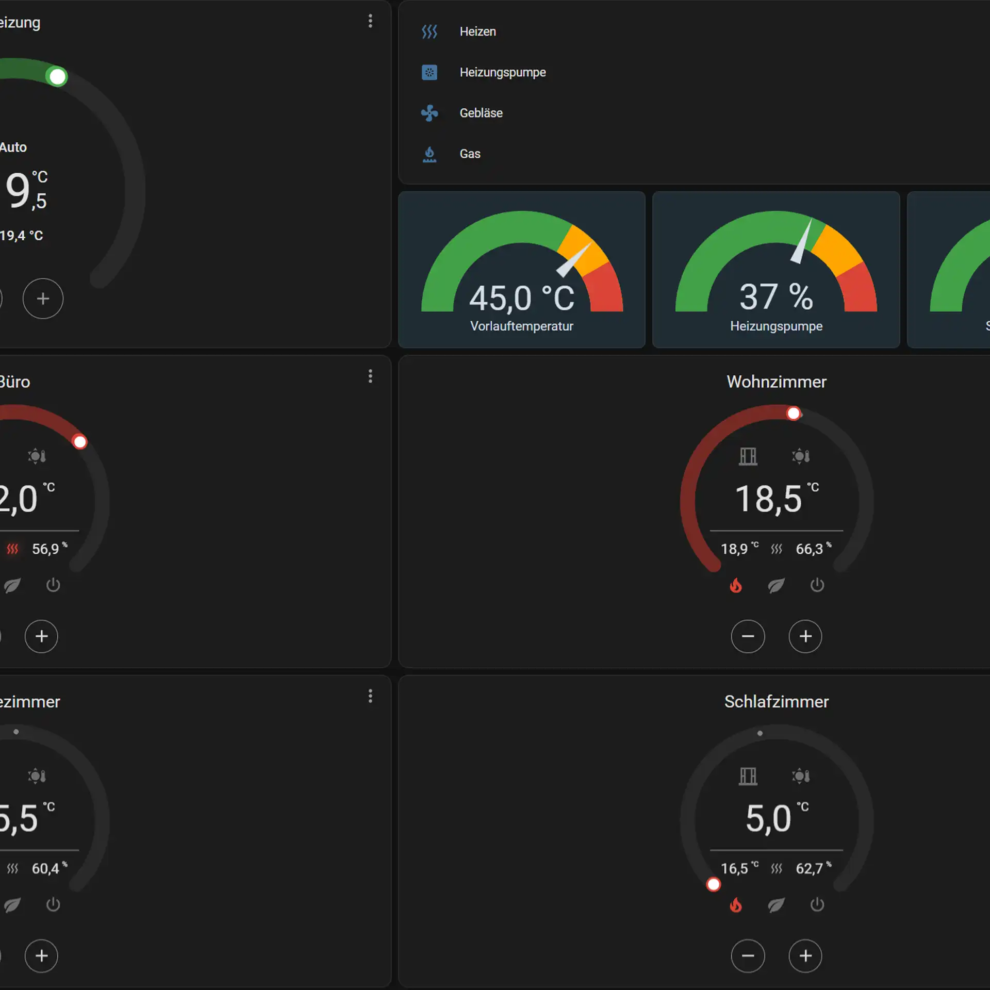Image resolution: width=990 pixels, height=990 pixels.
Task: Click the 60,4 % humidity value in ezimmer
Action: (50, 869)
